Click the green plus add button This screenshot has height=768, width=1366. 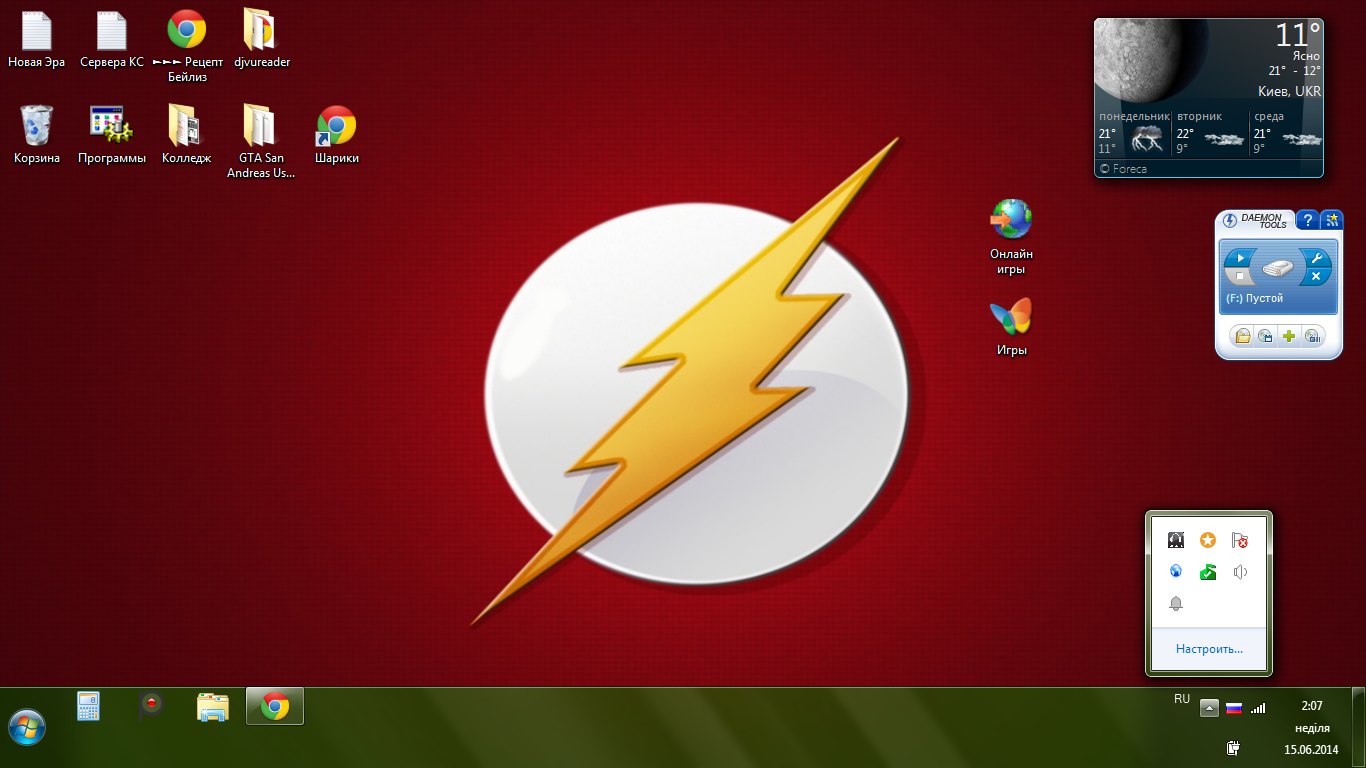(1289, 336)
